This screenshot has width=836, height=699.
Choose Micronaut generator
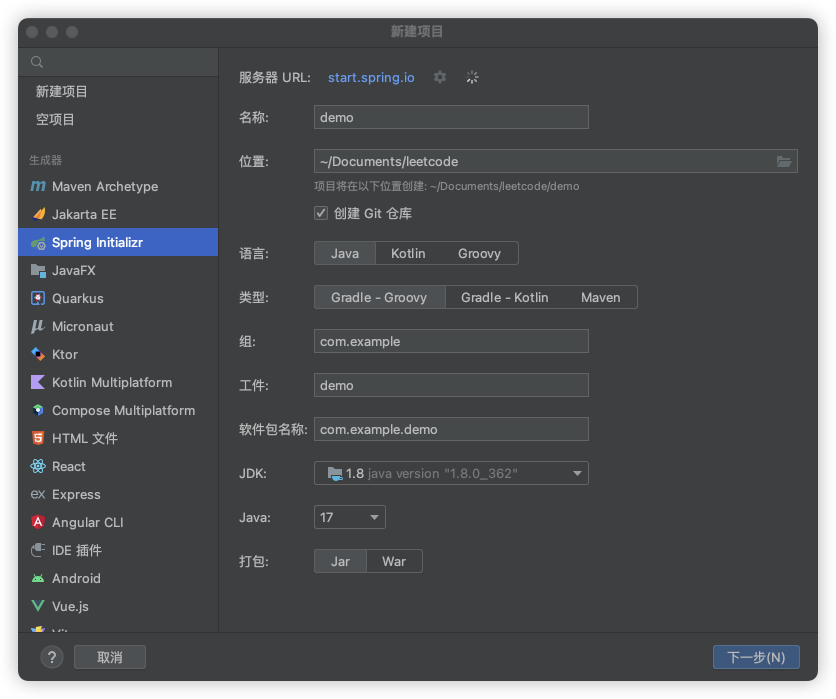coord(118,326)
